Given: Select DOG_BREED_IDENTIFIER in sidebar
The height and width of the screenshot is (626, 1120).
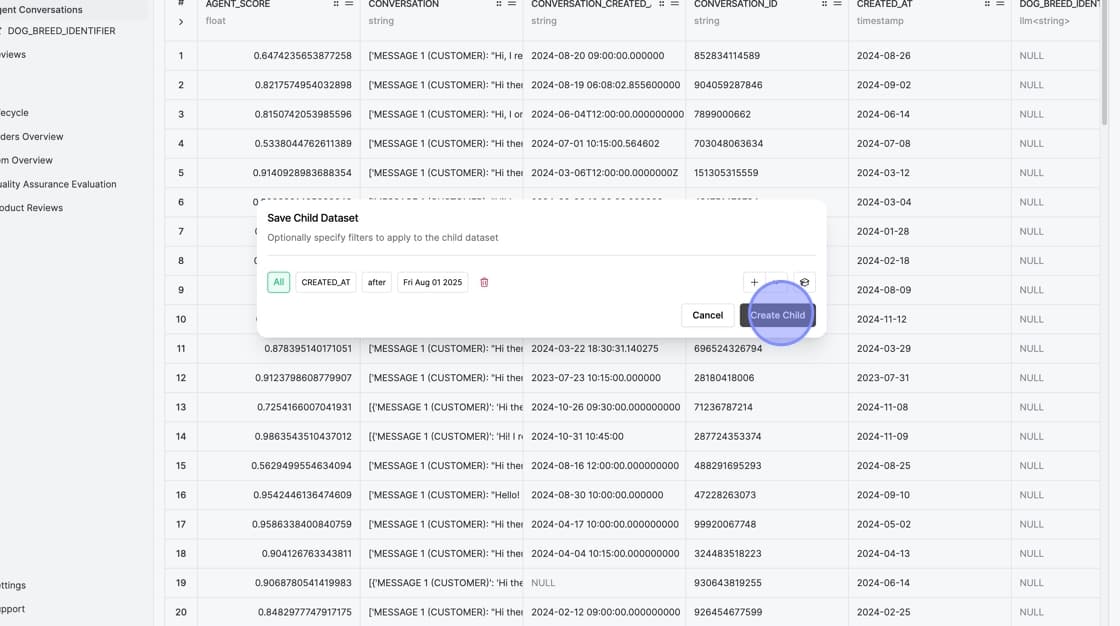Looking at the screenshot, I should [61, 31].
